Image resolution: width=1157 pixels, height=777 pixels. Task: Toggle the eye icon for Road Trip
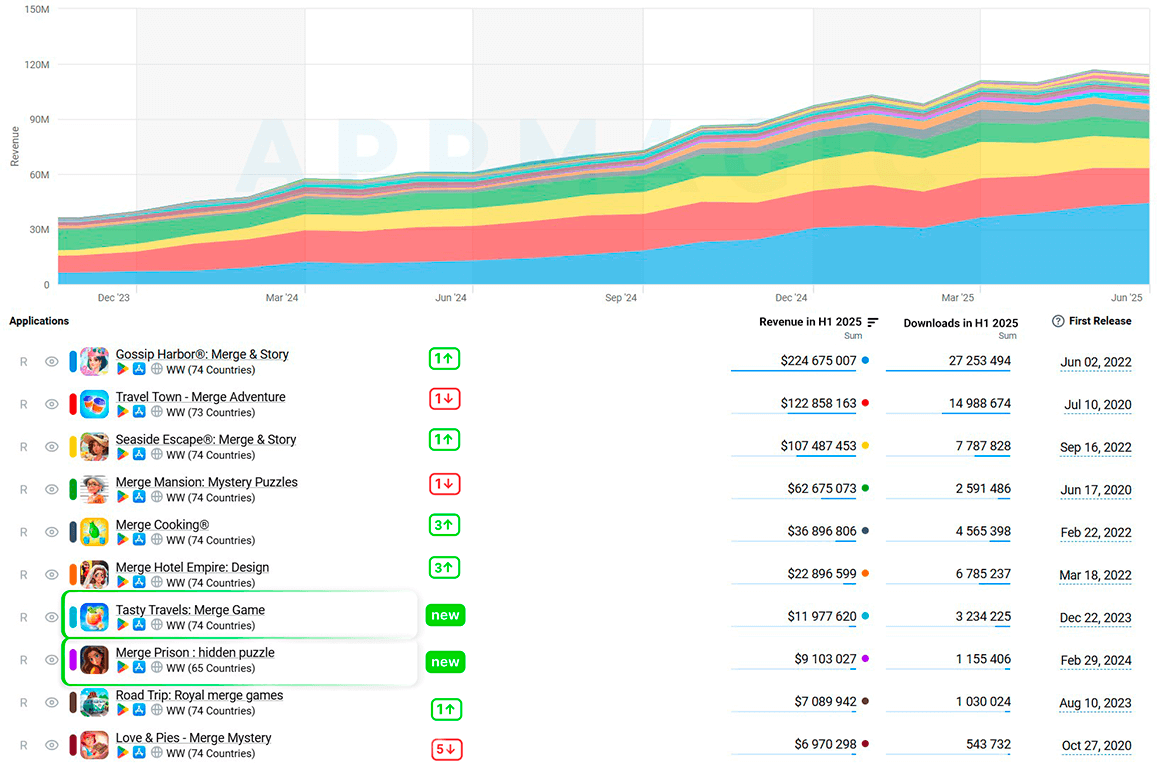pos(52,702)
